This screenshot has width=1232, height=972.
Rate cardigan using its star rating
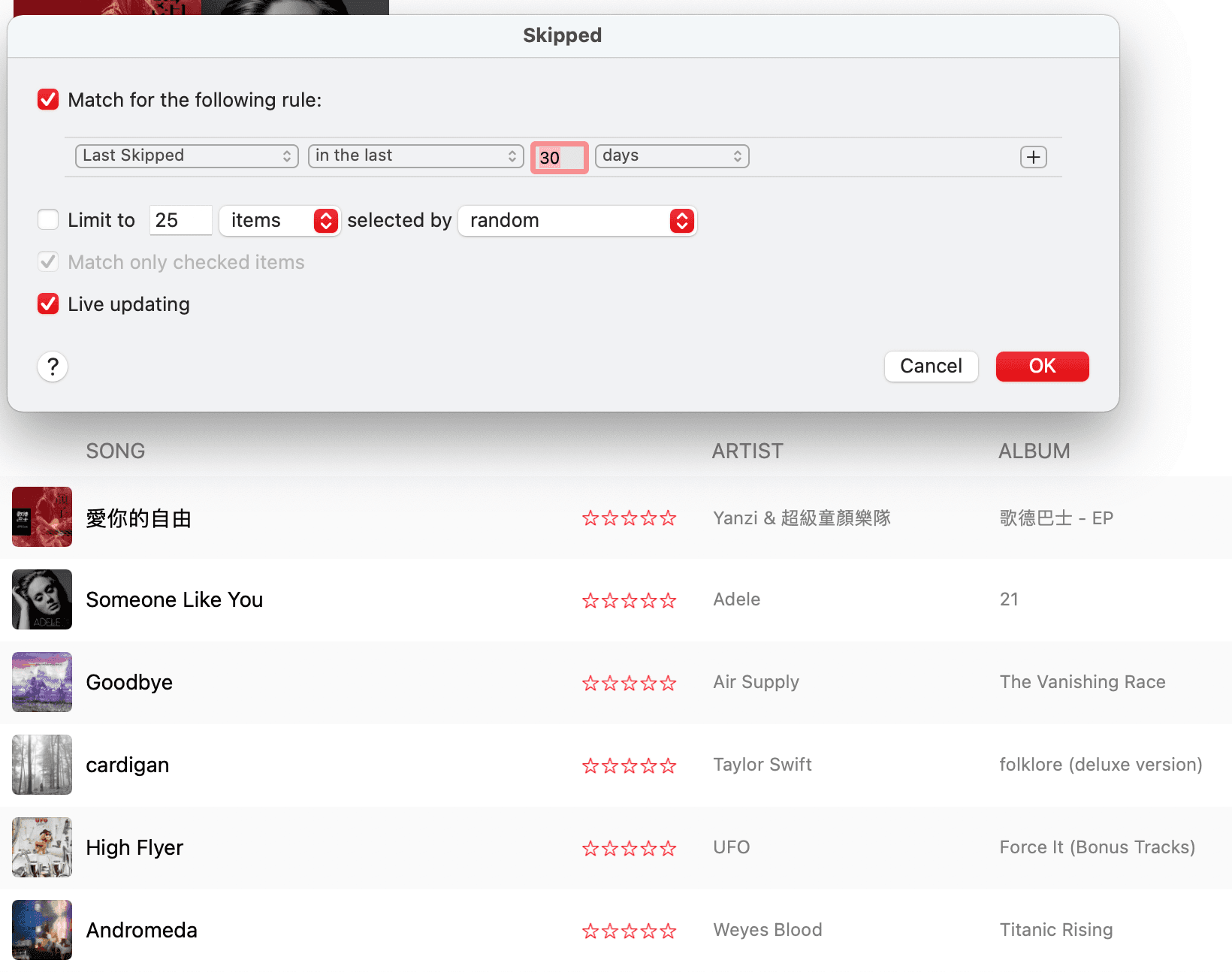click(629, 765)
